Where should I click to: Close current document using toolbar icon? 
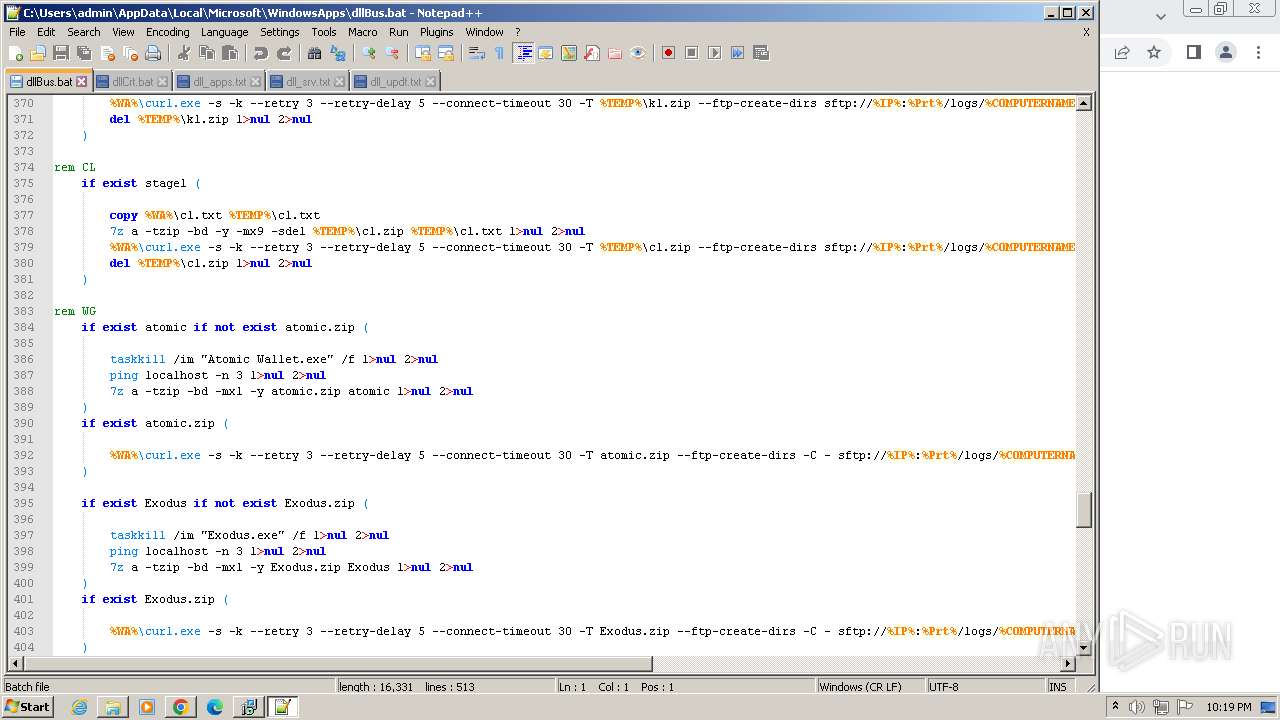pyautogui.click(x=107, y=53)
